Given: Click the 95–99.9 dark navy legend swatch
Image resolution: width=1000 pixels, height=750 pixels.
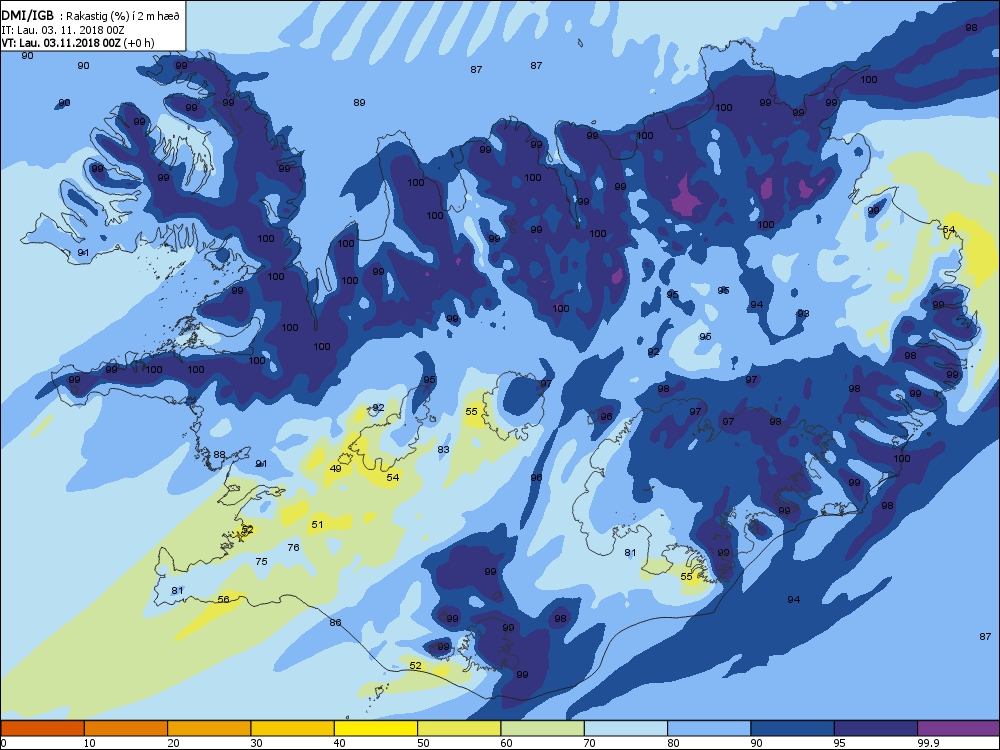Looking at the screenshot, I should (x=876, y=728).
